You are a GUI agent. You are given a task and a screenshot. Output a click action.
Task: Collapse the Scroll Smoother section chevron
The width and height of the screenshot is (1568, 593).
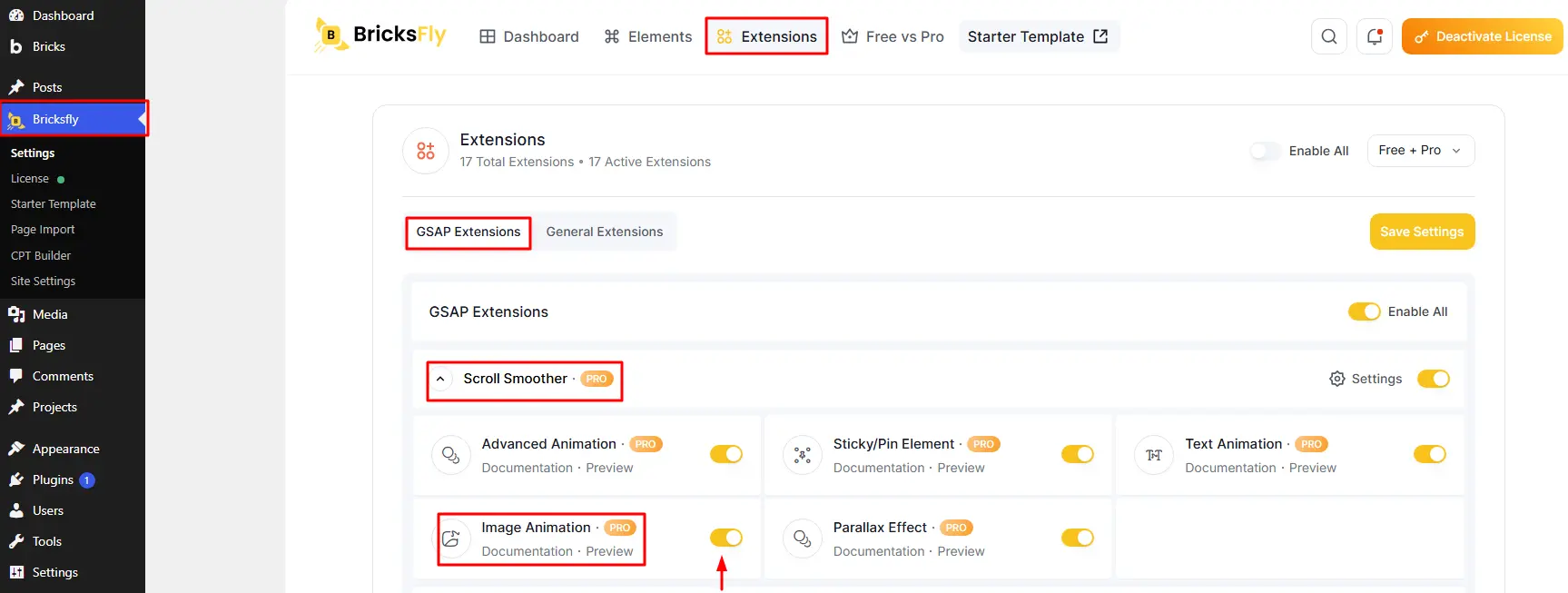click(440, 379)
